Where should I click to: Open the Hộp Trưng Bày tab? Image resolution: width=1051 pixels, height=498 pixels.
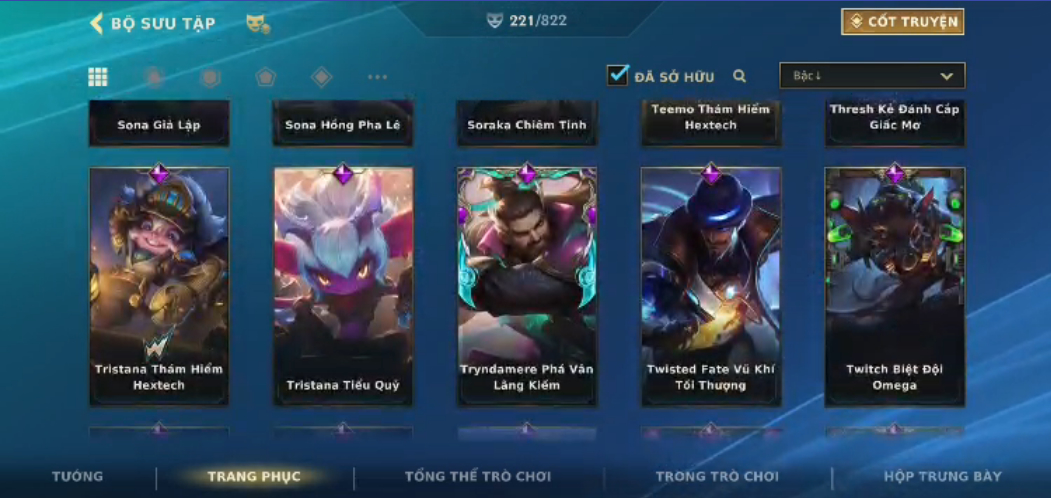942,477
